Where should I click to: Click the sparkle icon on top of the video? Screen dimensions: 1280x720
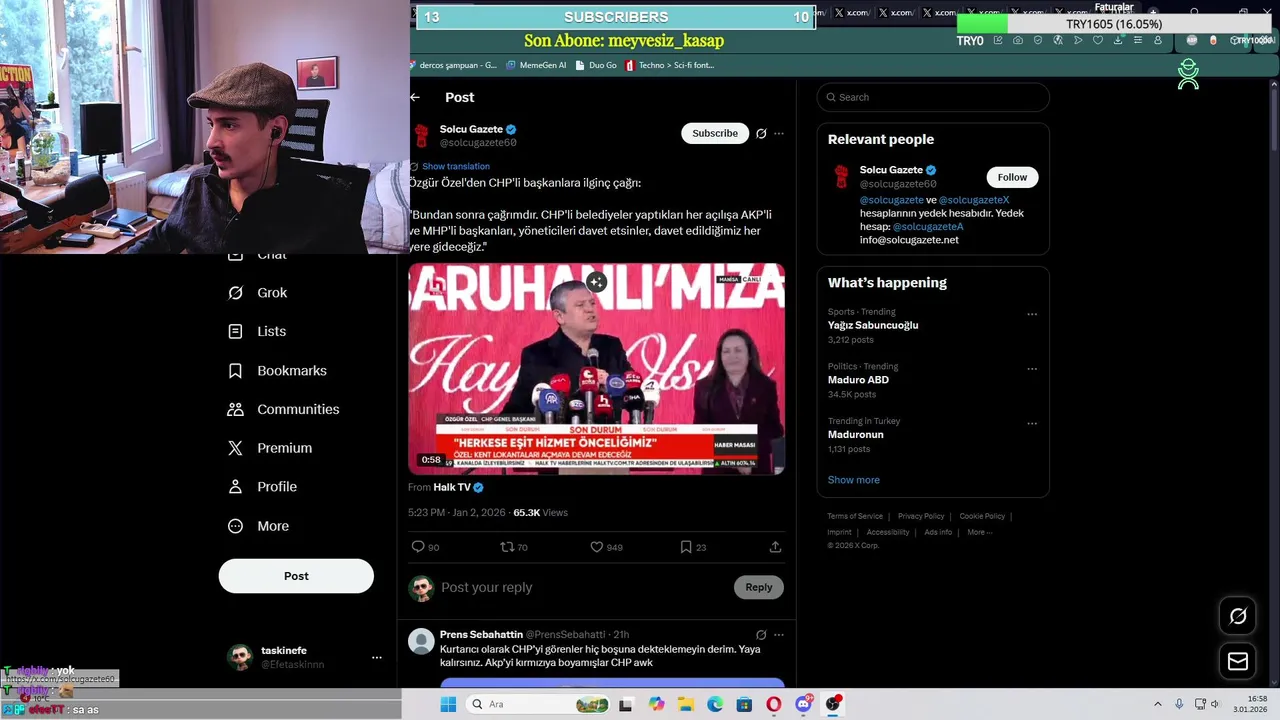[596, 282]
